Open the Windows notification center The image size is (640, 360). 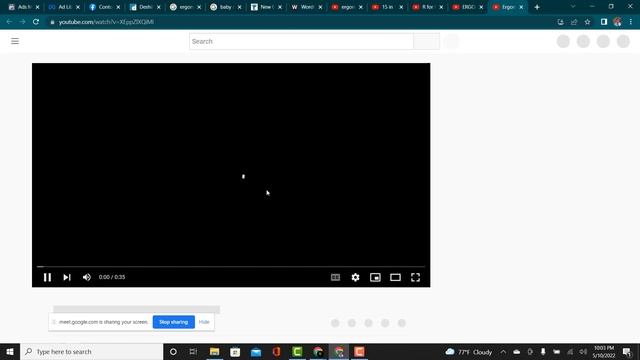point(627,352)
